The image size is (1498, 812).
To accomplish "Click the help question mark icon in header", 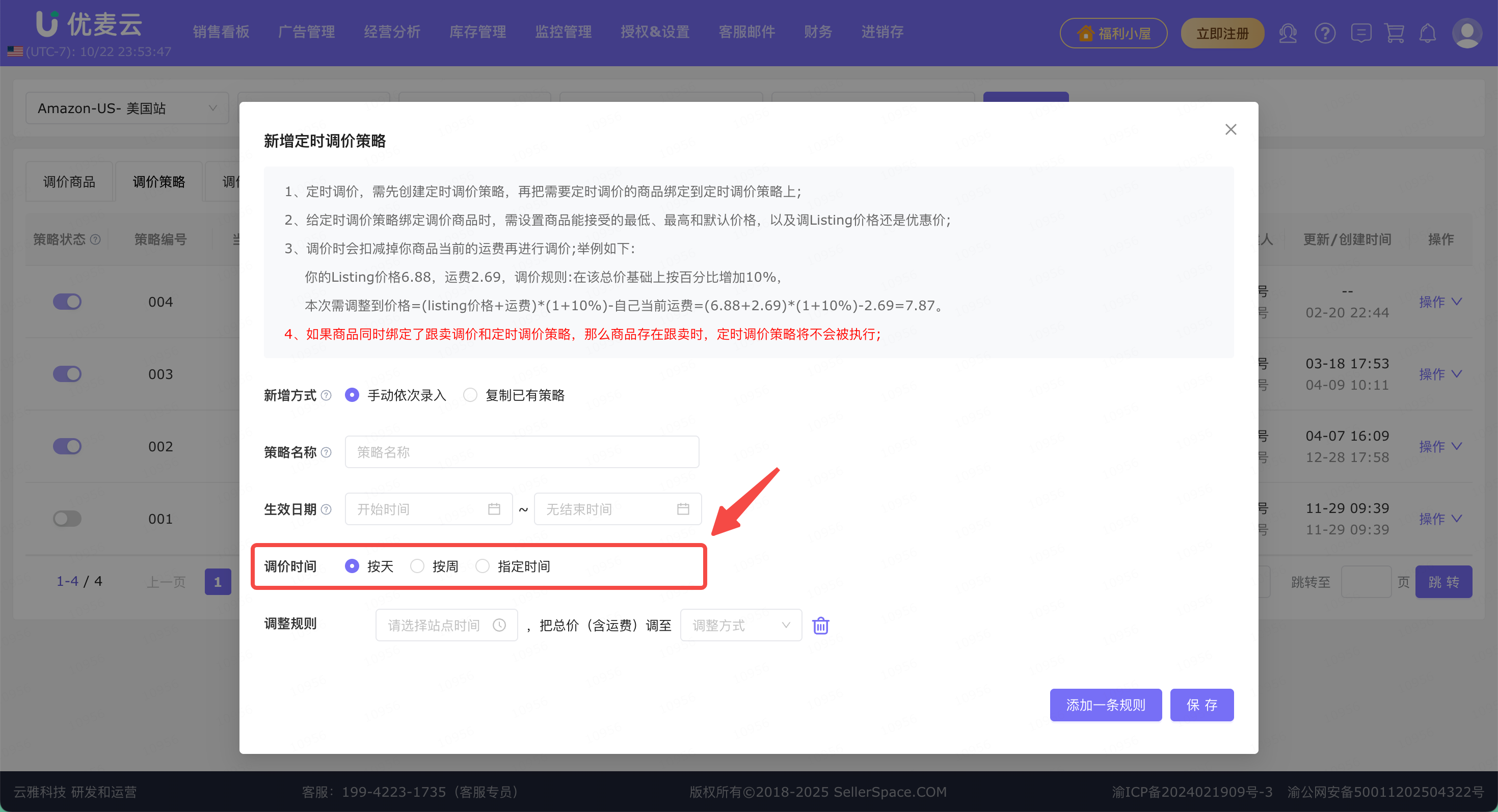I will click(1325, 33).
